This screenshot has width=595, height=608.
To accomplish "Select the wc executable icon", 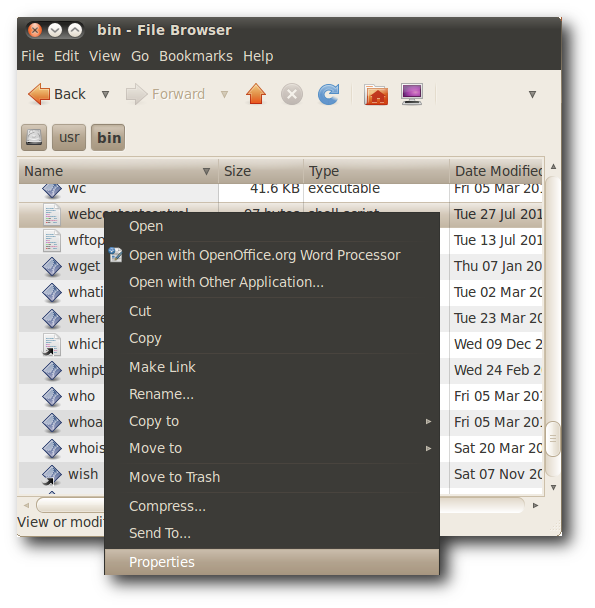I will 52,190.
